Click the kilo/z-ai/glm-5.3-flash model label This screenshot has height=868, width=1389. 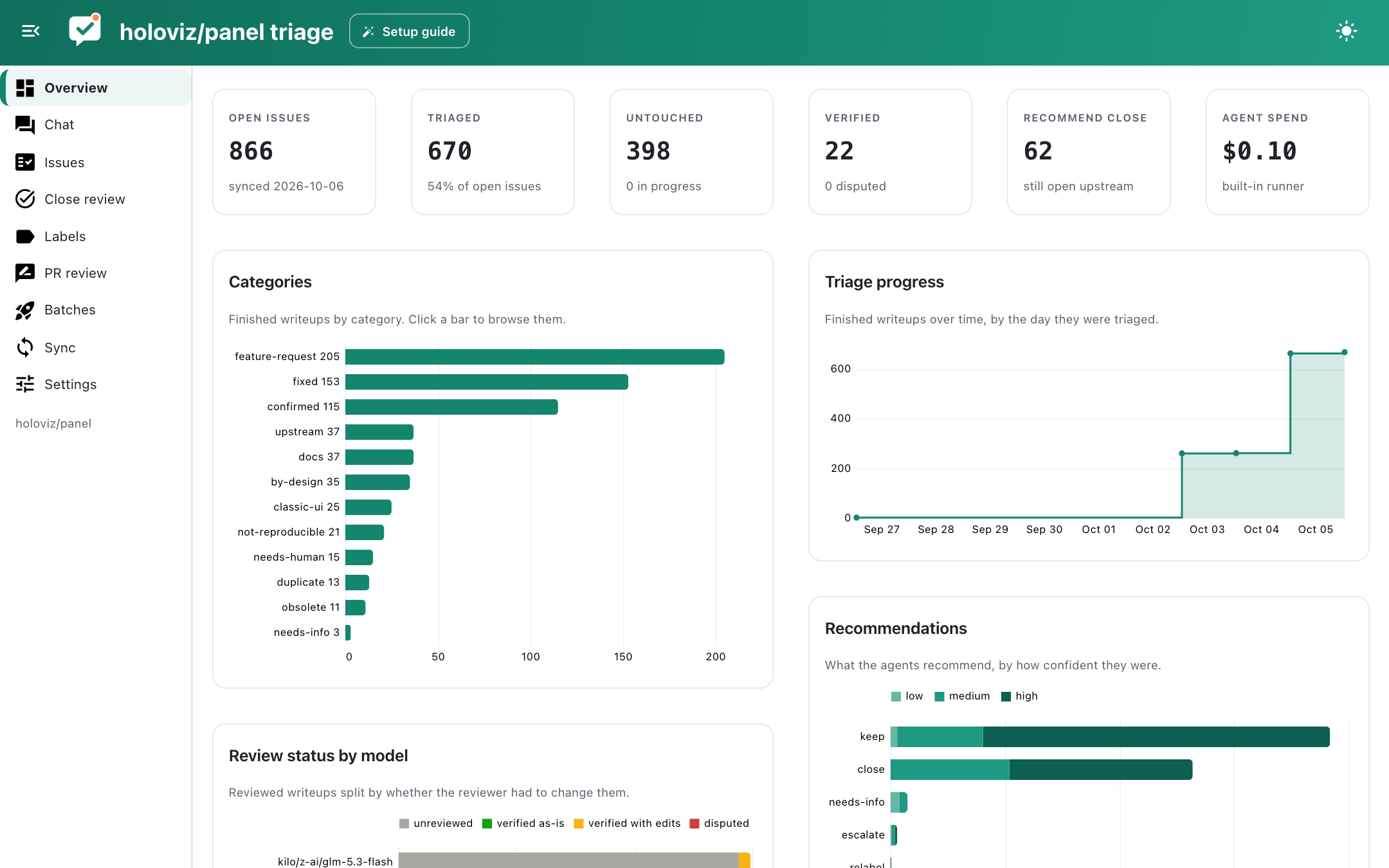[x=335, y=862]
